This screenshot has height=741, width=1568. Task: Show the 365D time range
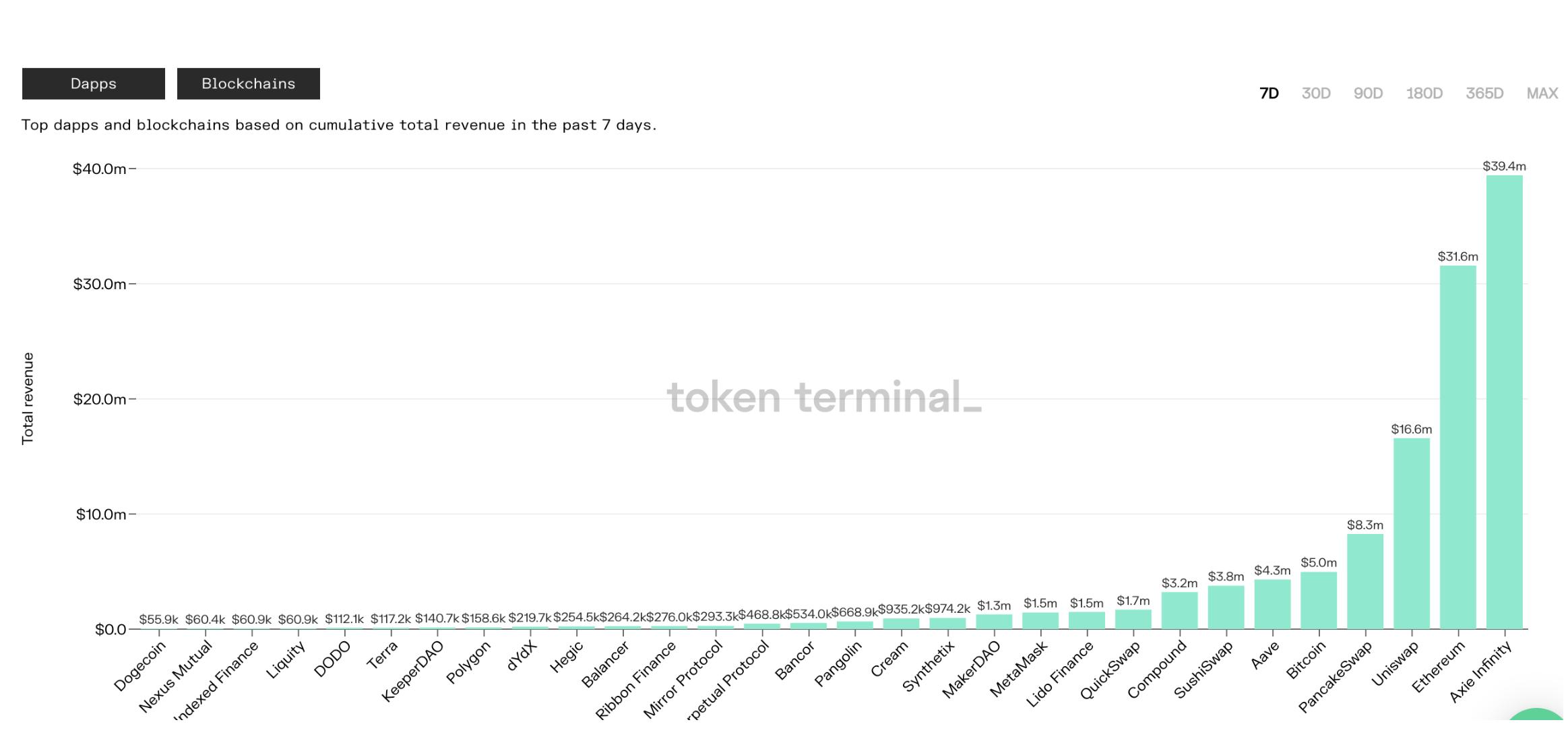click(1484, 93)
